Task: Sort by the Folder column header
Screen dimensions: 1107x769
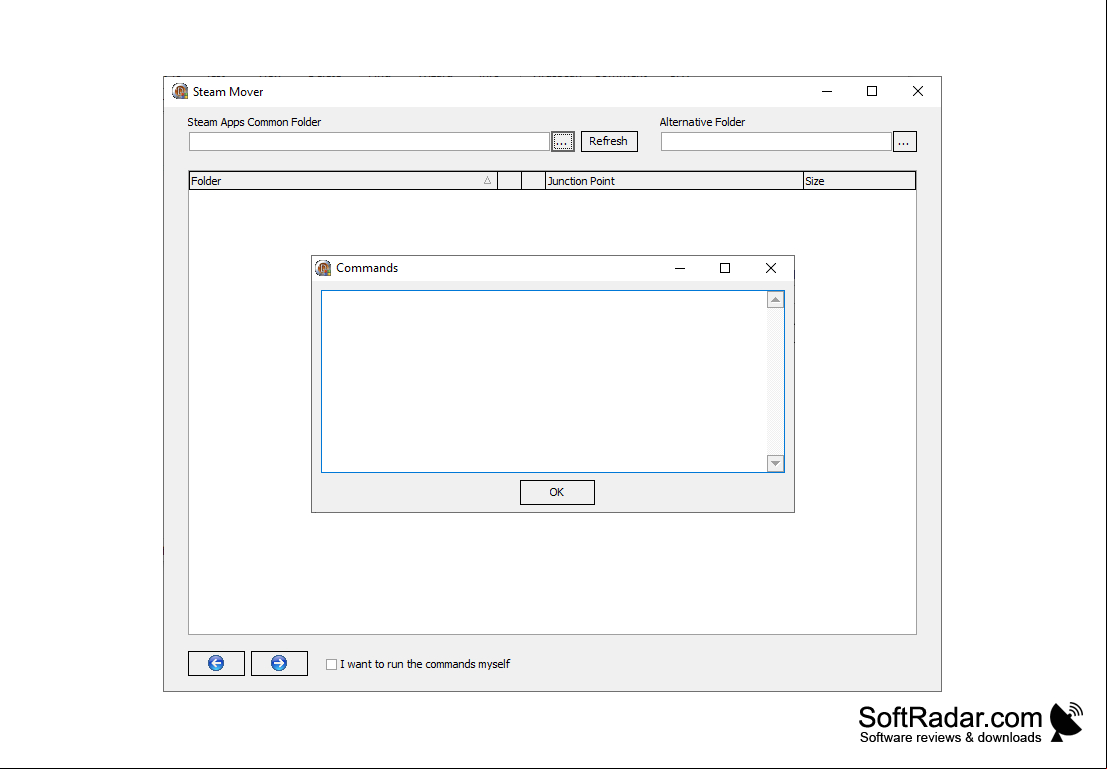Action: tap(343, 181)
